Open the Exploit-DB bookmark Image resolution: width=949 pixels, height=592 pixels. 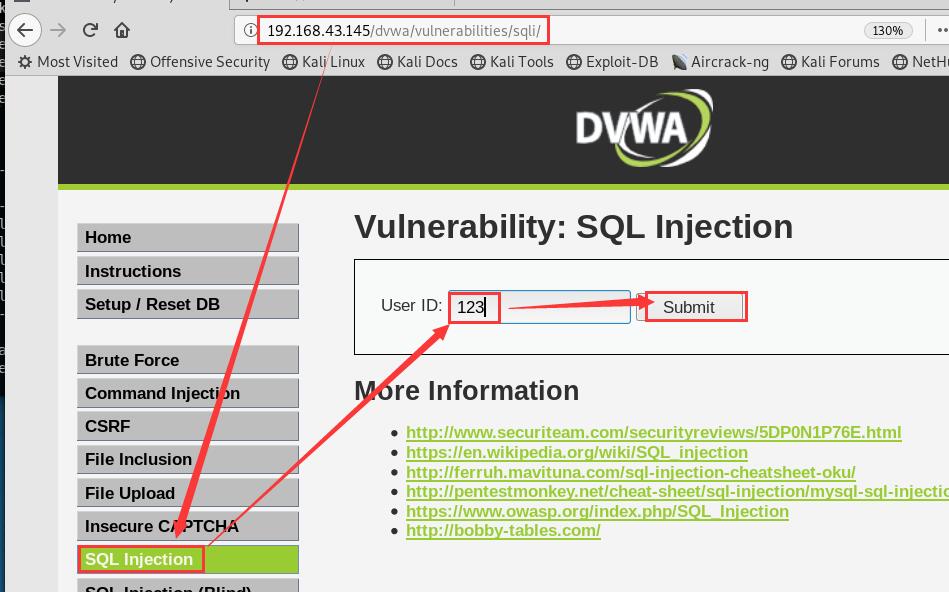click(x=612, y=62)
